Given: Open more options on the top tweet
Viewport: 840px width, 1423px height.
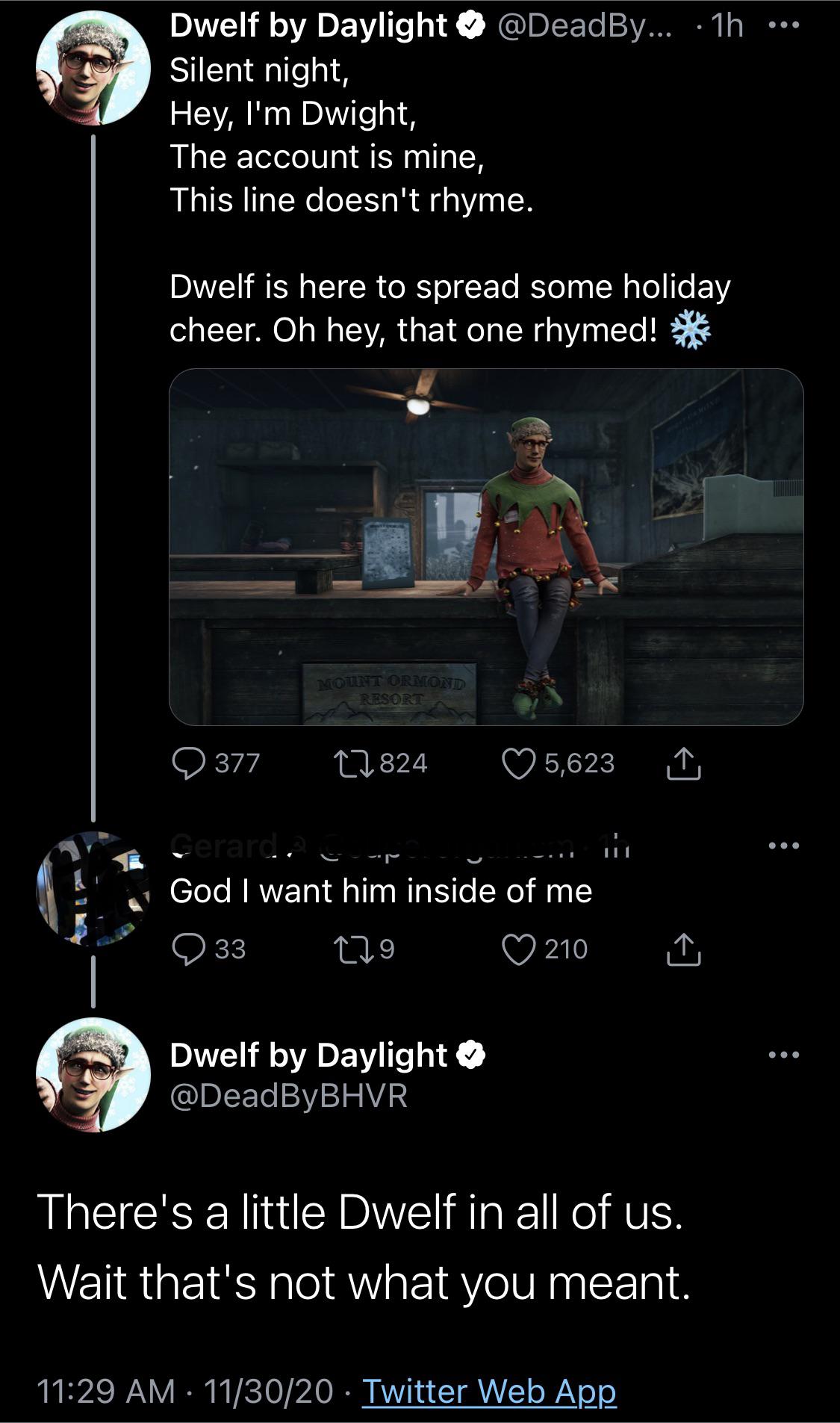Looking at the screenshot, I should [x=784, y=25].
